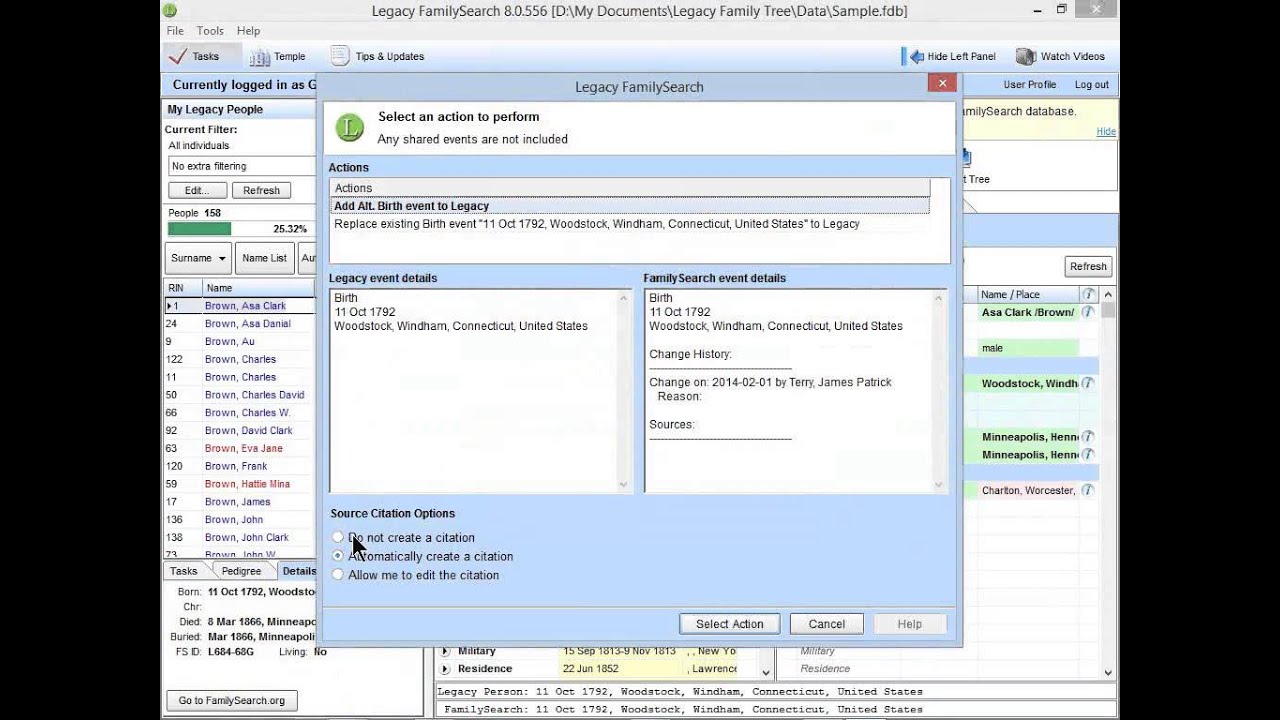Select Brown, Asa Clark in the list

tap(245, 306)
